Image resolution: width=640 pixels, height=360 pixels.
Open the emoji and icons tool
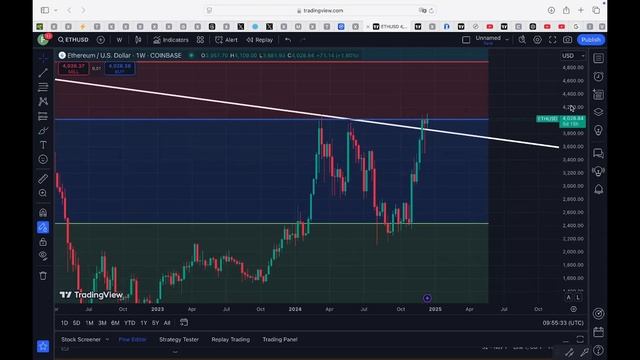tap(43, 159)
